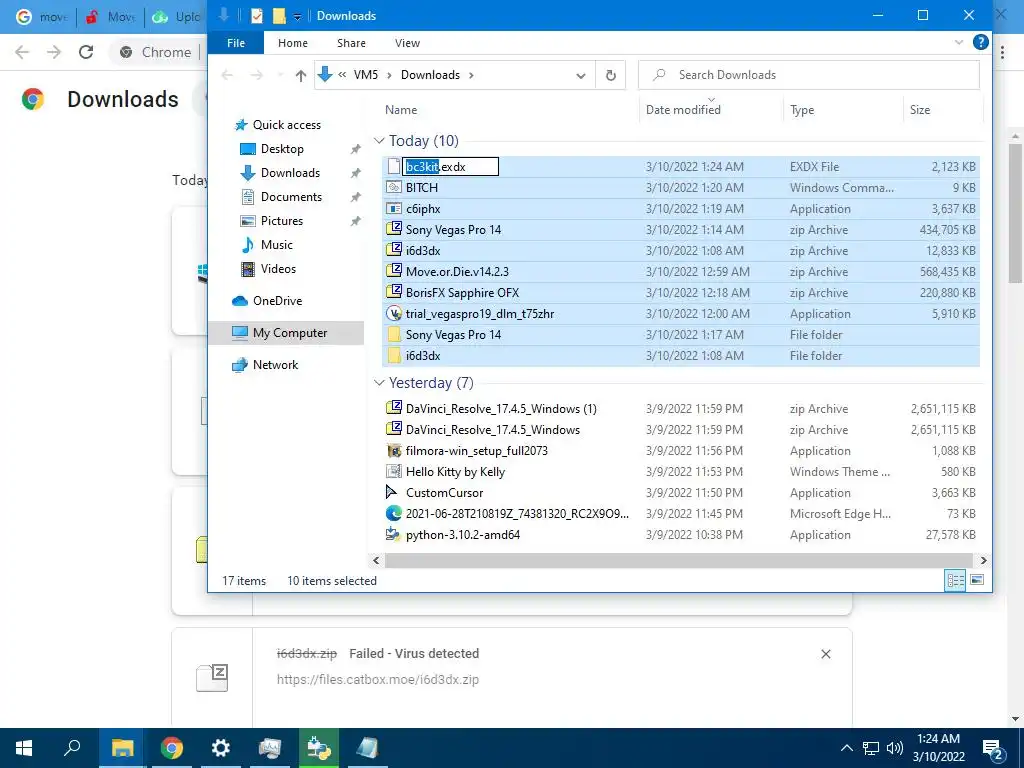Viewport: 1024px width, 768px height.
Task: Open address bar history dropdown
Action: click(x=581, y=75)
